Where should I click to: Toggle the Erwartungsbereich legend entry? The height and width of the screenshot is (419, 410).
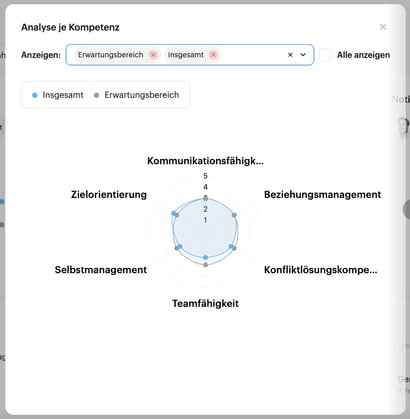point(137,95)
